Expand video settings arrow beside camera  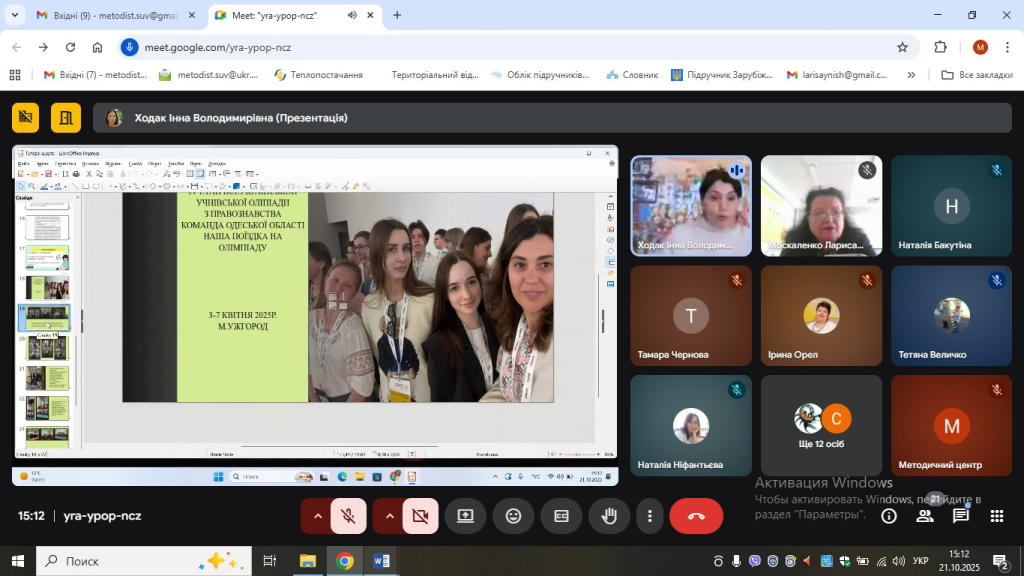(x=389, y=516)
